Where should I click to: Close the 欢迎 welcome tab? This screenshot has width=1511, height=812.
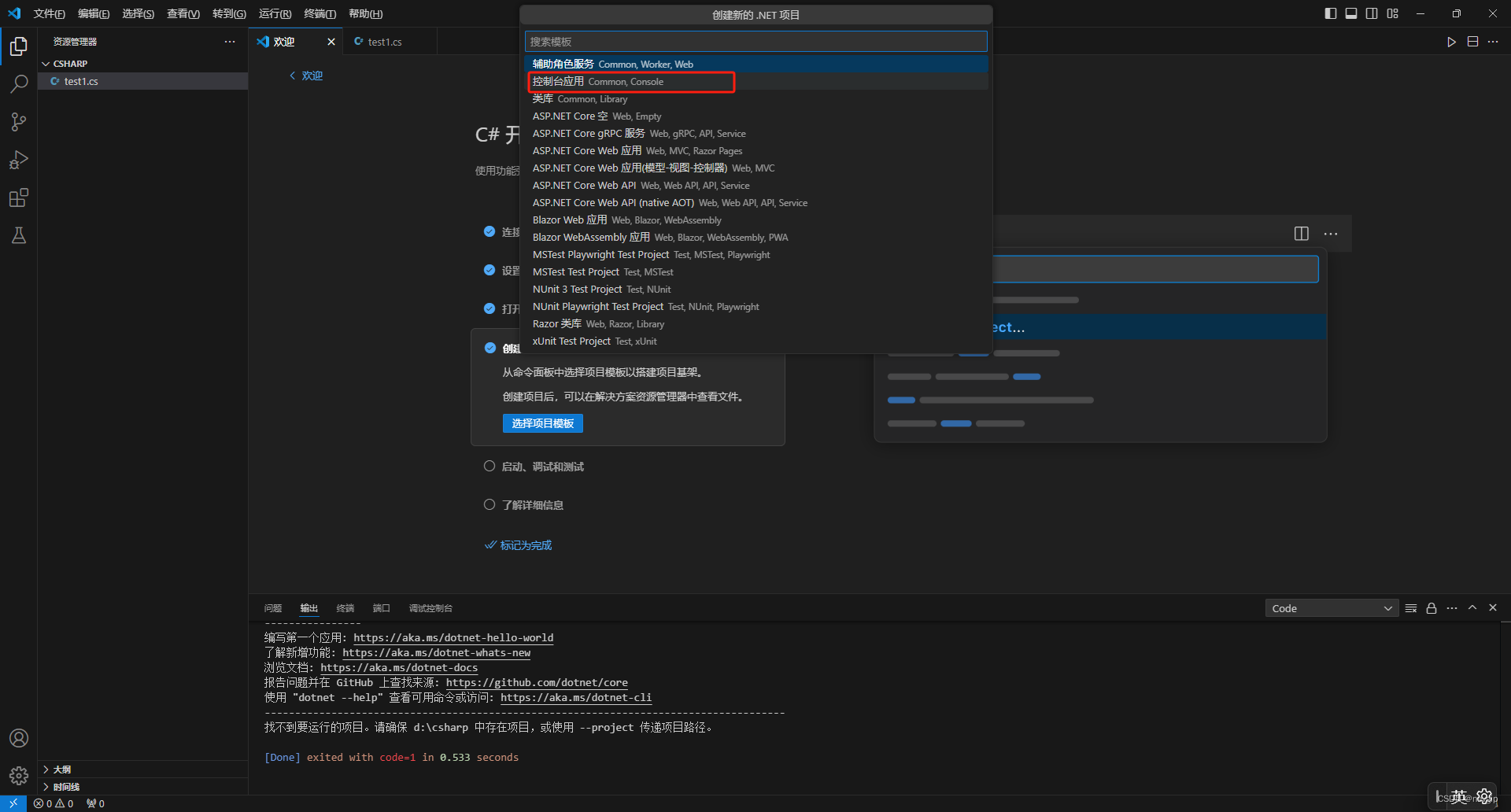pos(331,42)
